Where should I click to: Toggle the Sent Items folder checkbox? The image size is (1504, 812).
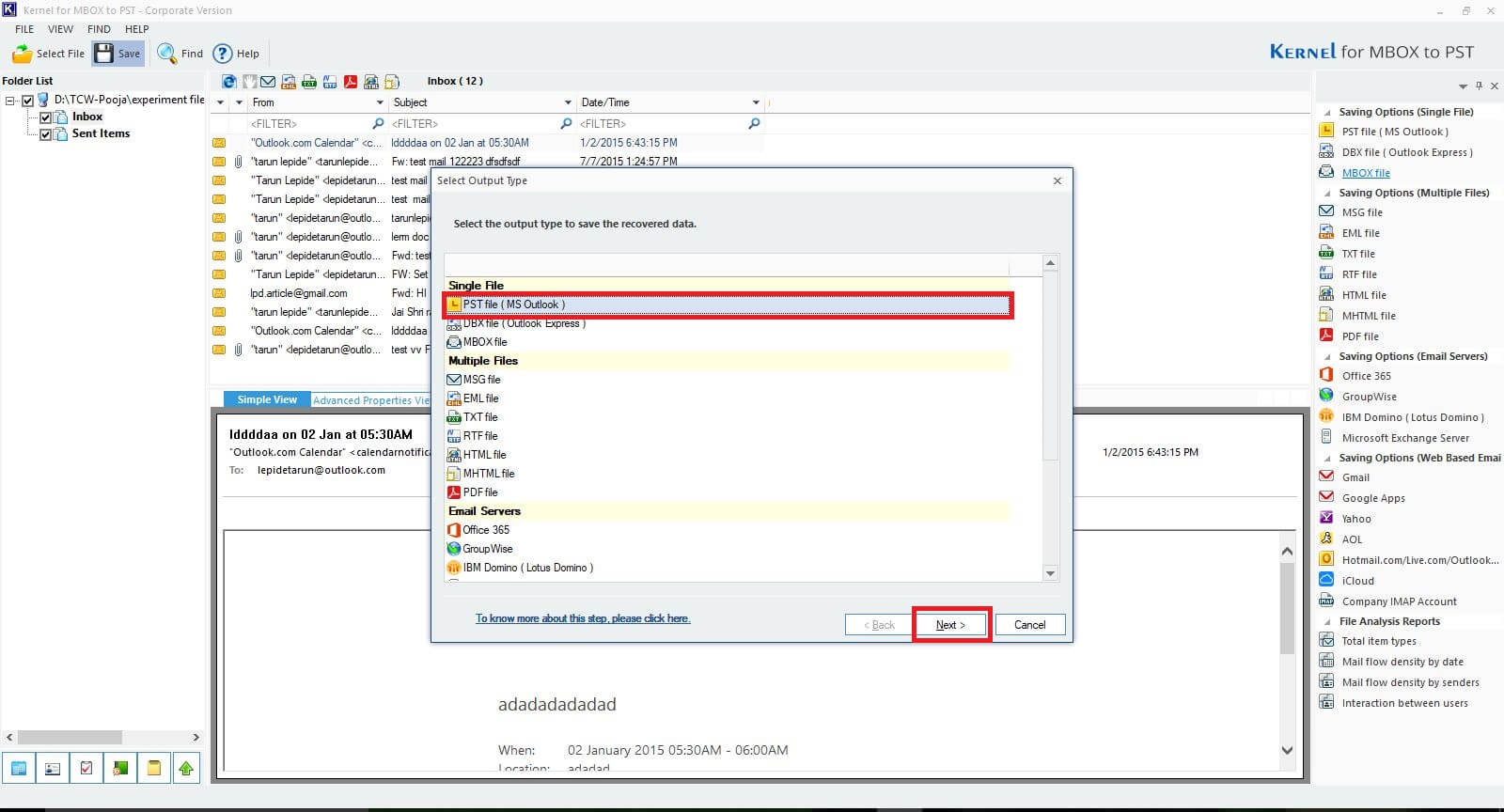(x=45, y=134)
